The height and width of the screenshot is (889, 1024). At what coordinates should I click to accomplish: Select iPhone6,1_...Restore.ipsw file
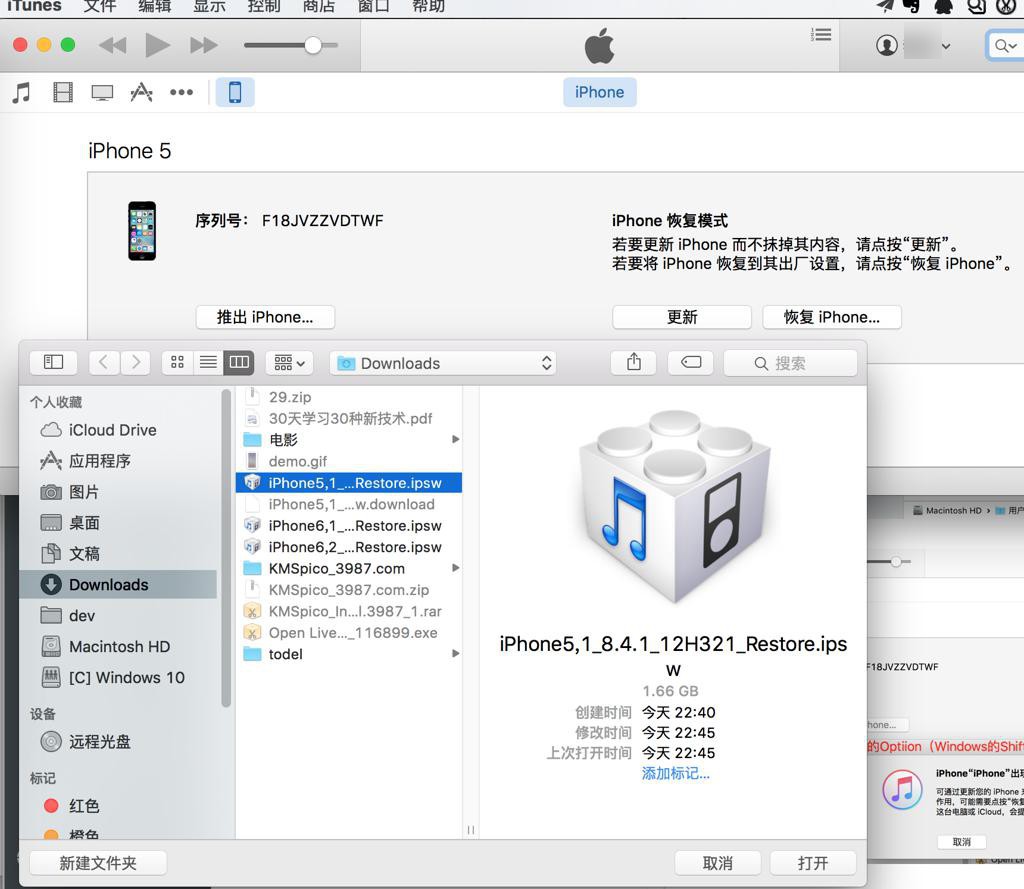click(x=349, y=525)
